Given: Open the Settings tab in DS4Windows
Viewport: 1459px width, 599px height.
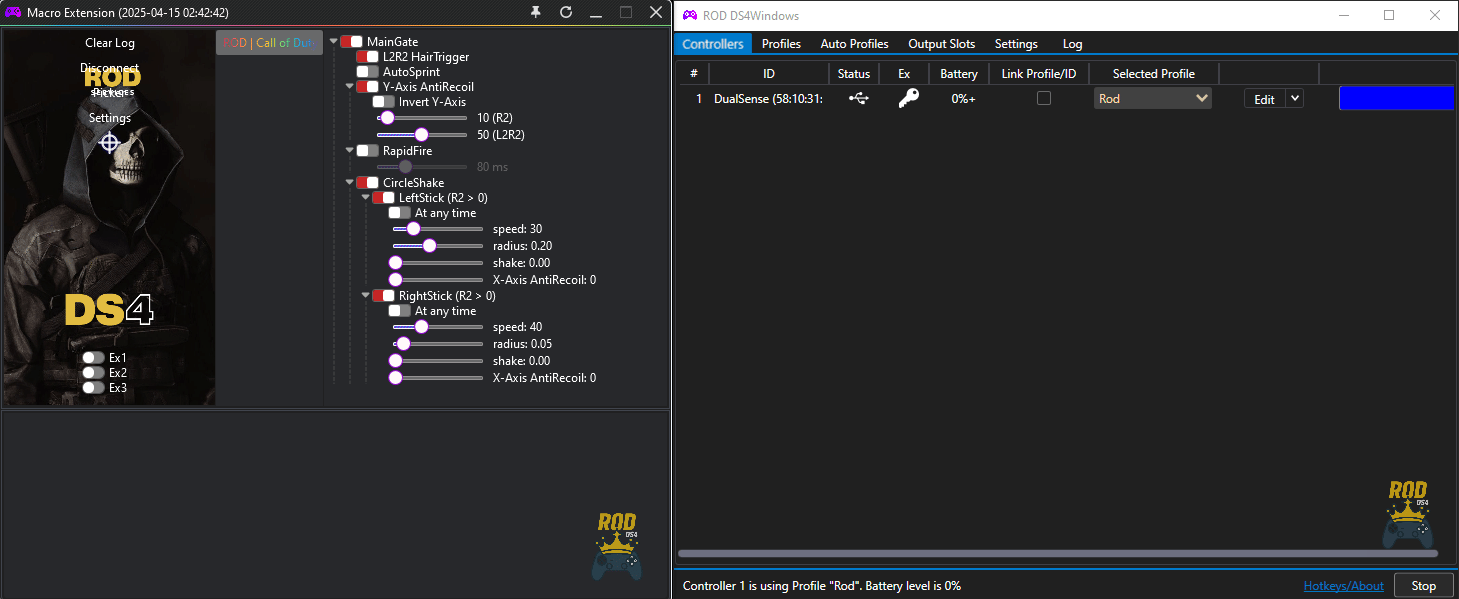Looking at the screenshot, I should pos(1016,44).
